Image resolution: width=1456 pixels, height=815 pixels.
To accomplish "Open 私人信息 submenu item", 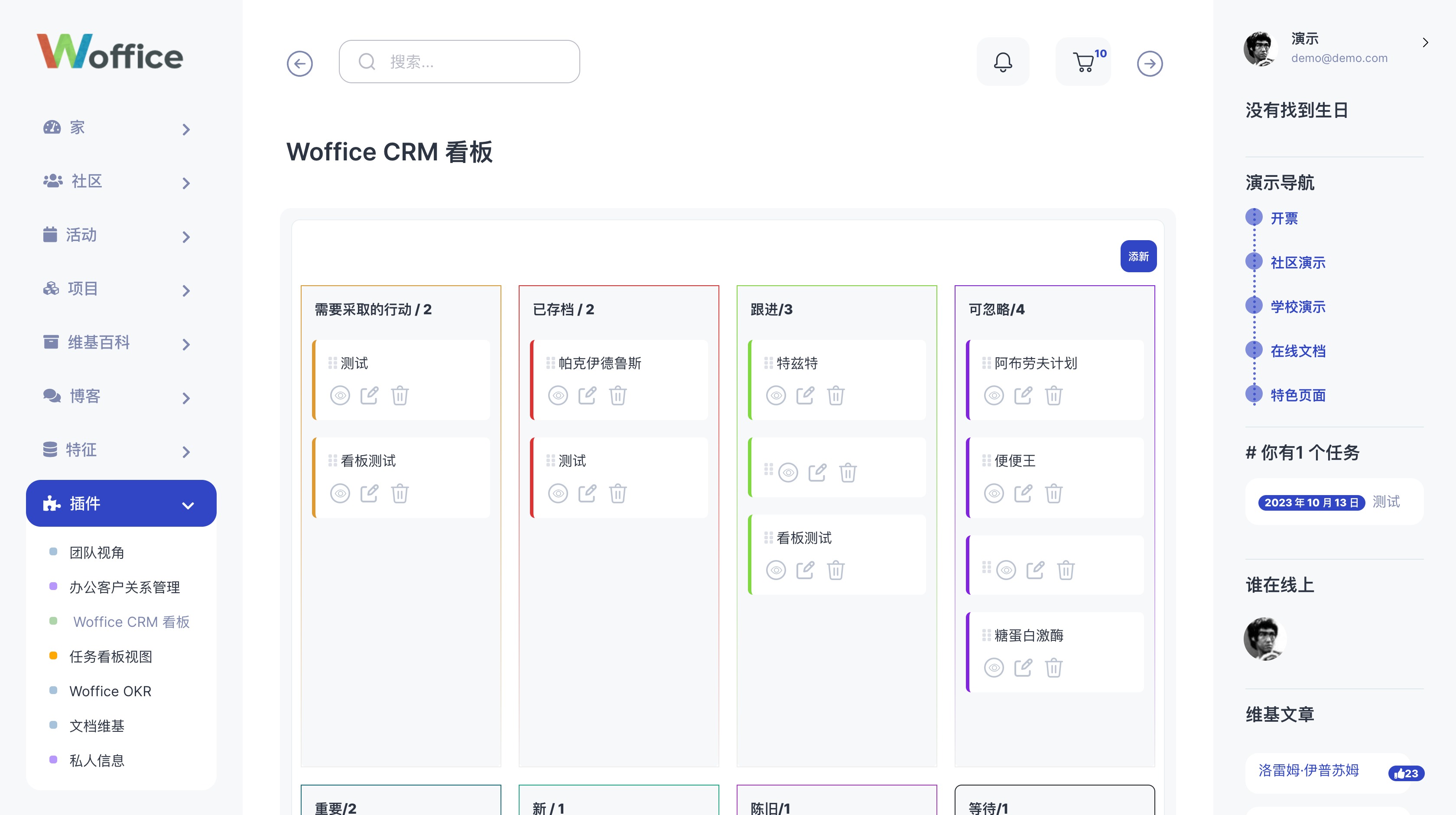I will [x=97, y=761].
